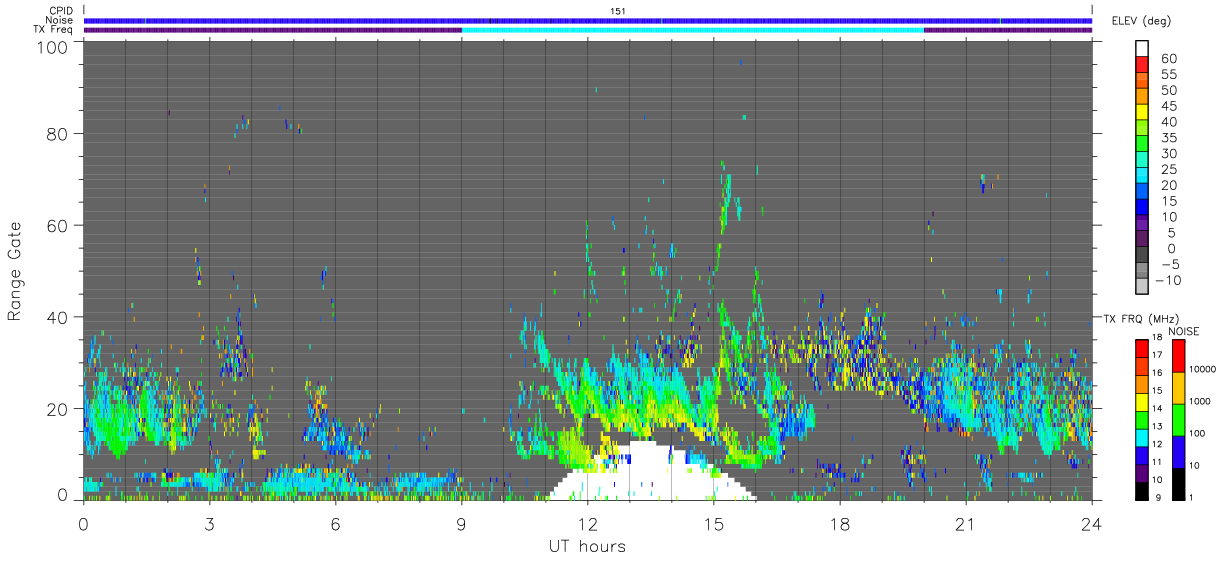Viewport: 1228px width, 567px height.
Task: Click x-axis tick label '12'
Action: tap(587, 523)
